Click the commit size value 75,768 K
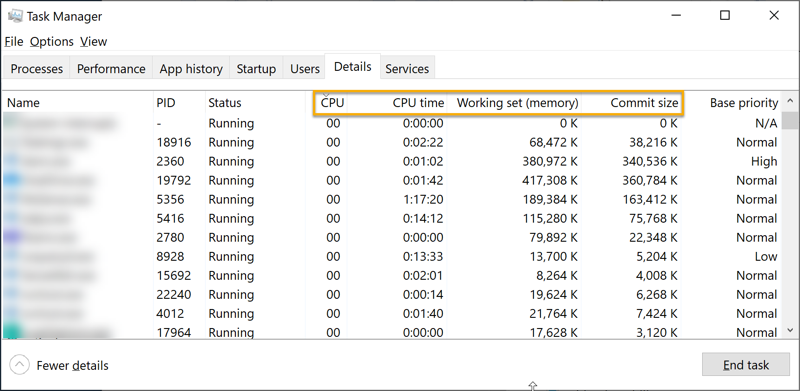800x391 pixels. [x=654, y=218]
